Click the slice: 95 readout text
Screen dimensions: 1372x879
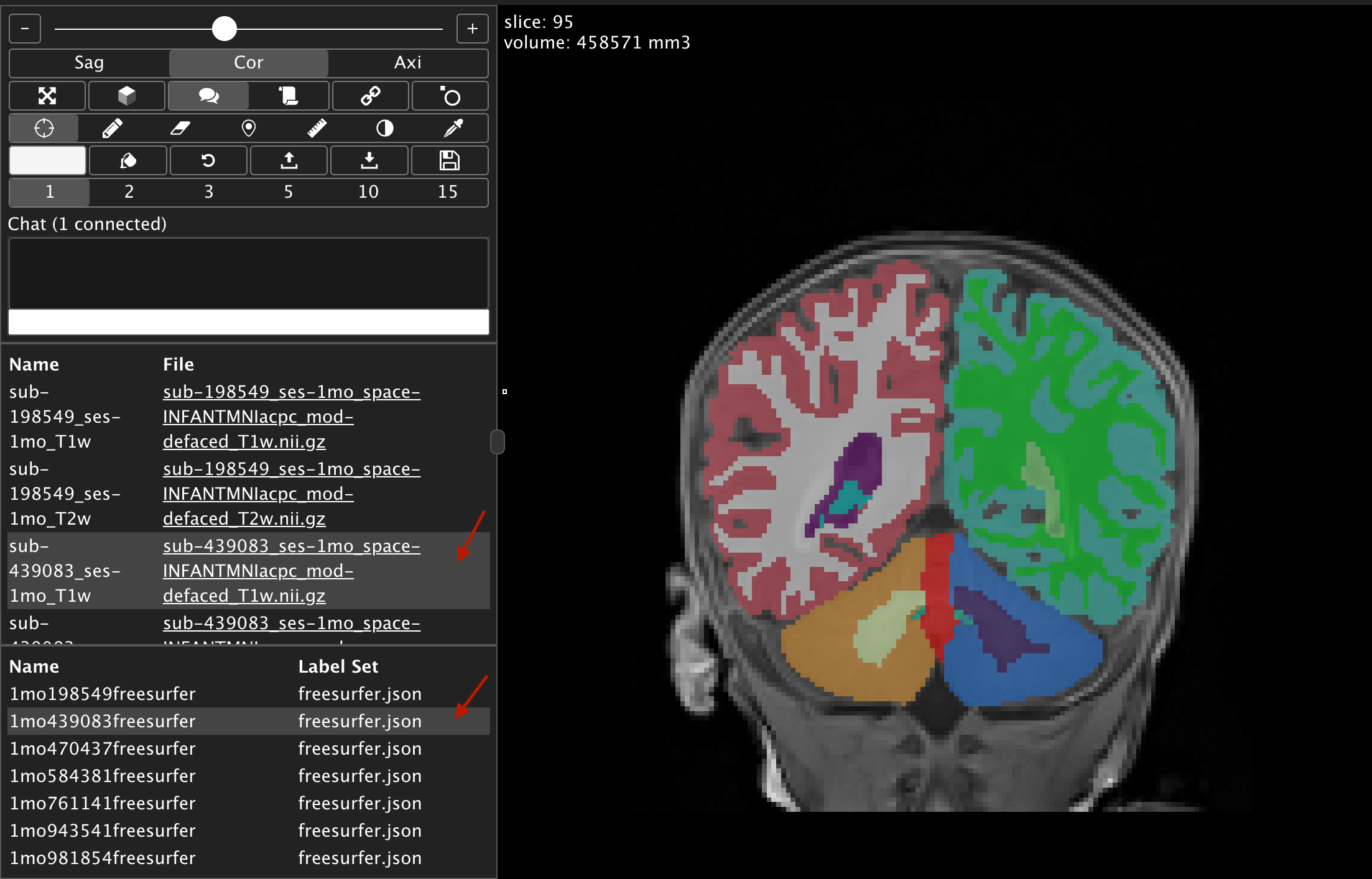539,22
